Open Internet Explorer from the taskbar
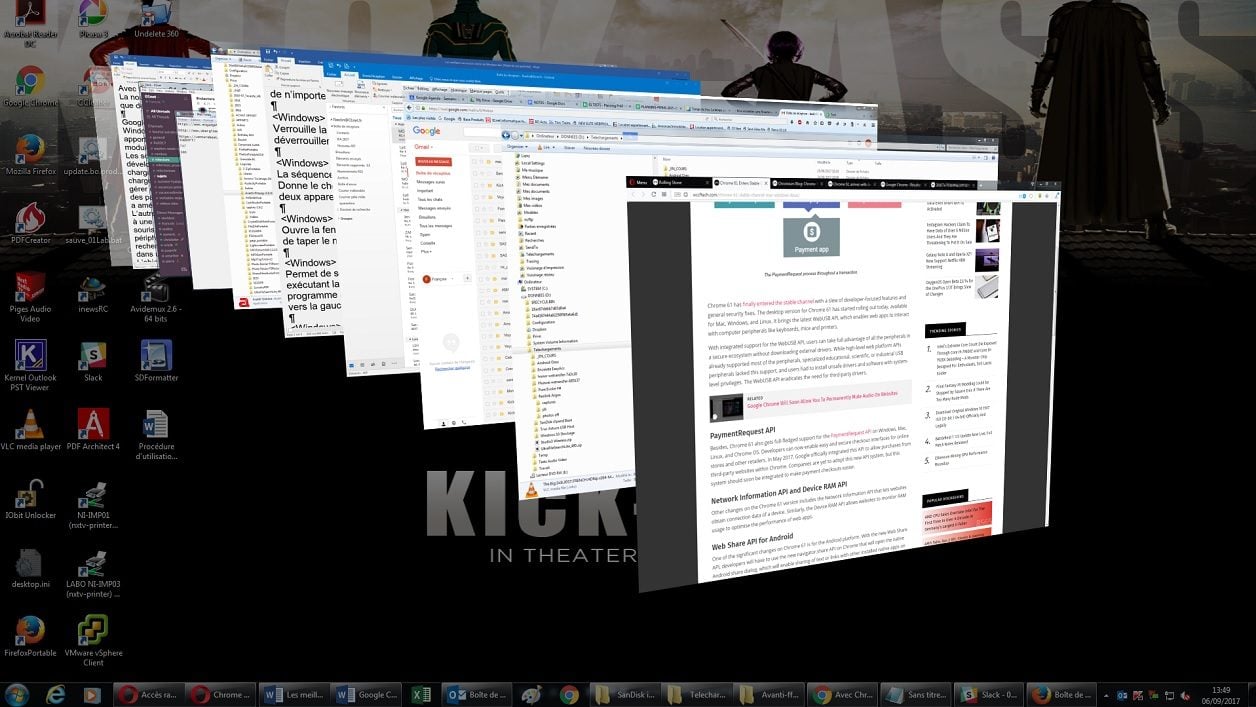The image size is (1256, 707). tap(56, 694)
